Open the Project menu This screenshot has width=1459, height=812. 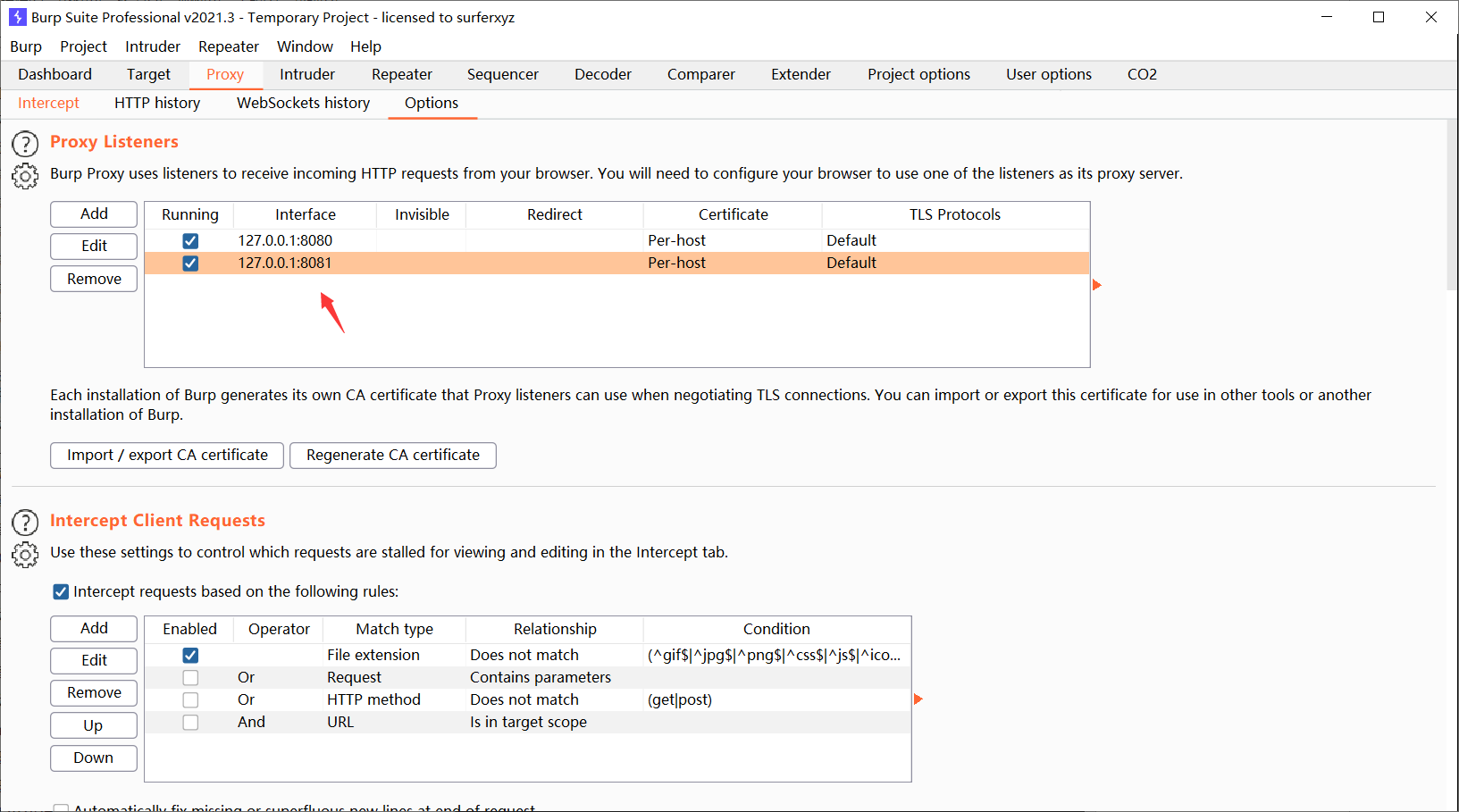pyautogui.click(x=83, y=46)
